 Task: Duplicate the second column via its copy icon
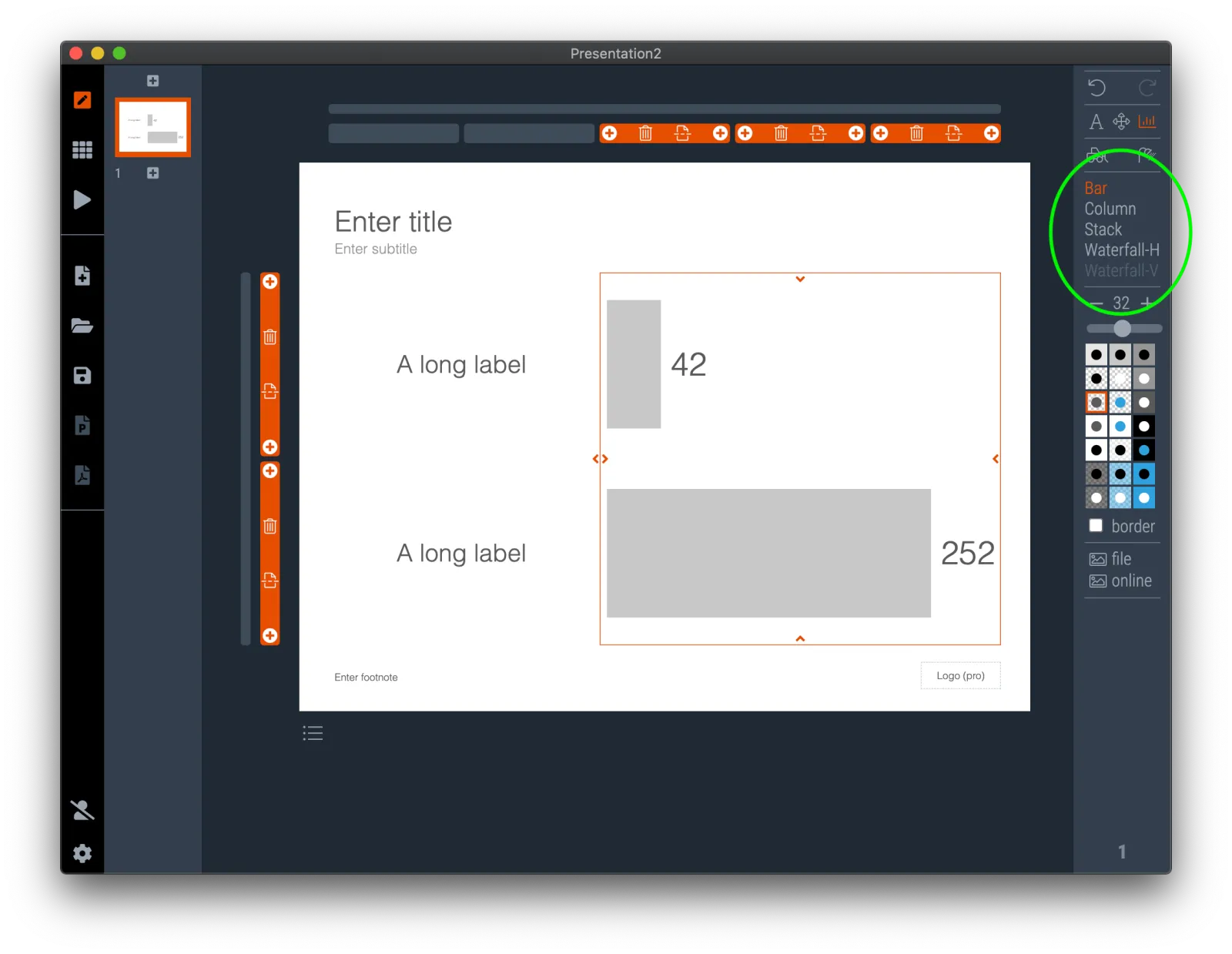818,133
